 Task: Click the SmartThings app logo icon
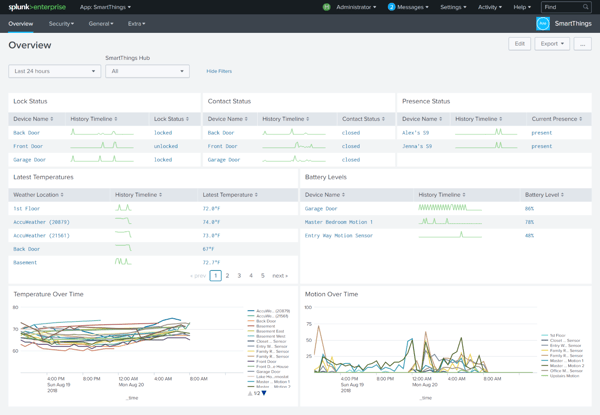[543, 23]
